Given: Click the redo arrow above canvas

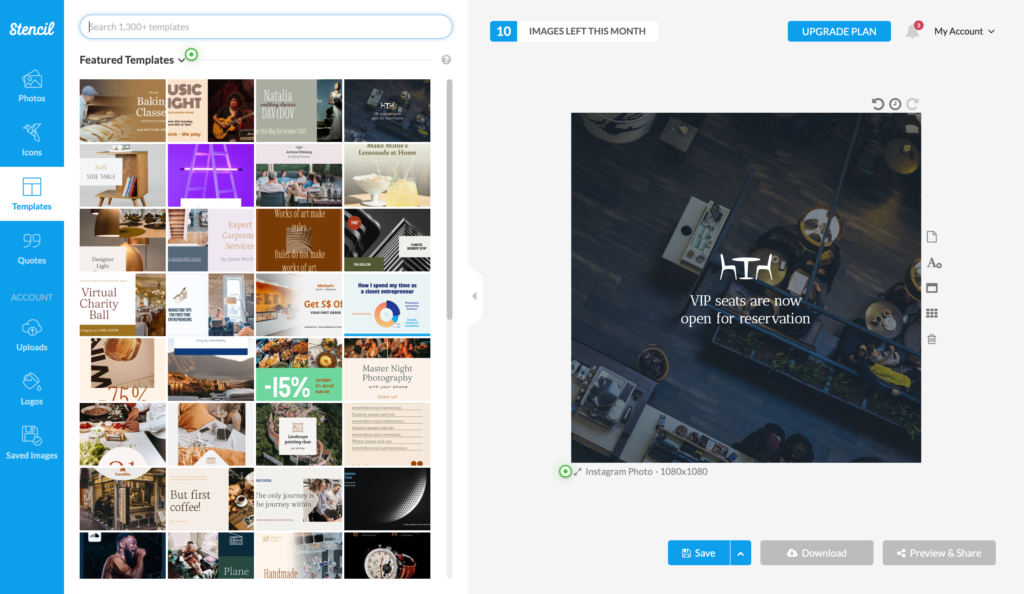Looking at the screenshot, I should click(912, 104).
